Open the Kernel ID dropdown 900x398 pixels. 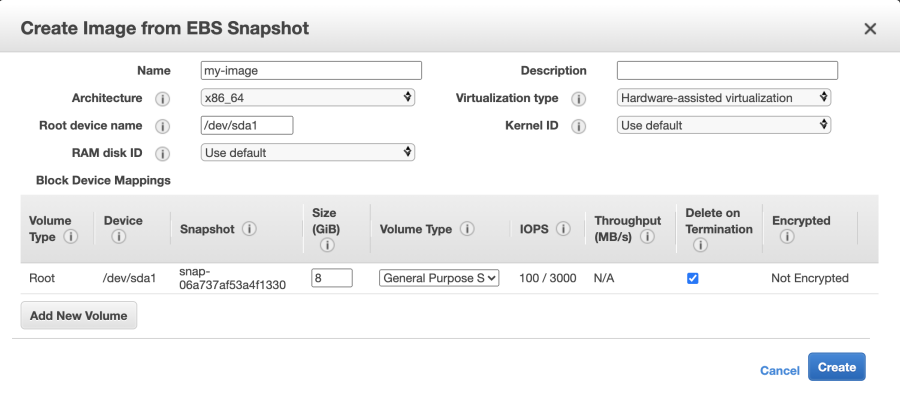coord(724,125)
